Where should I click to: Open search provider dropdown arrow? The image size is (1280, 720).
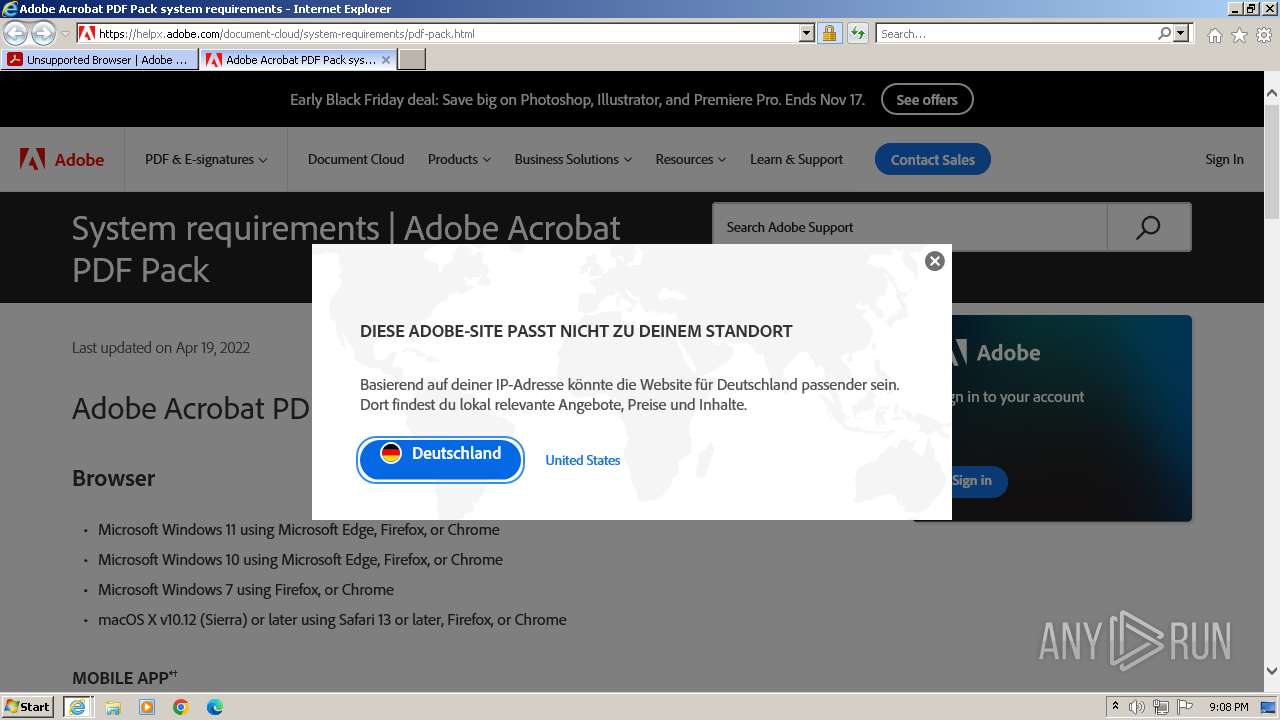1182,33
